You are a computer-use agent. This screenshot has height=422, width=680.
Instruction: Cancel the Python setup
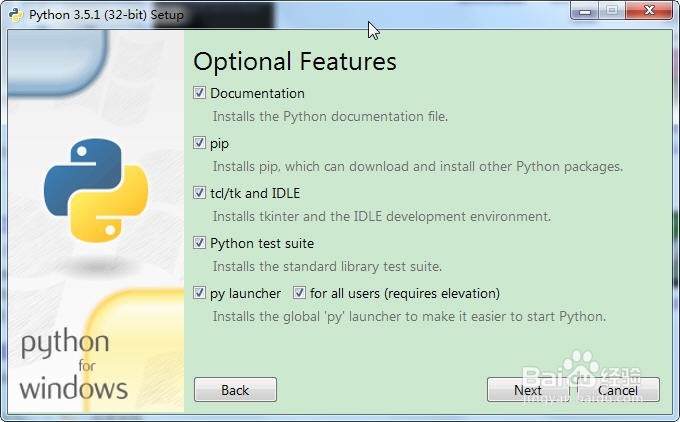point(618,389)
